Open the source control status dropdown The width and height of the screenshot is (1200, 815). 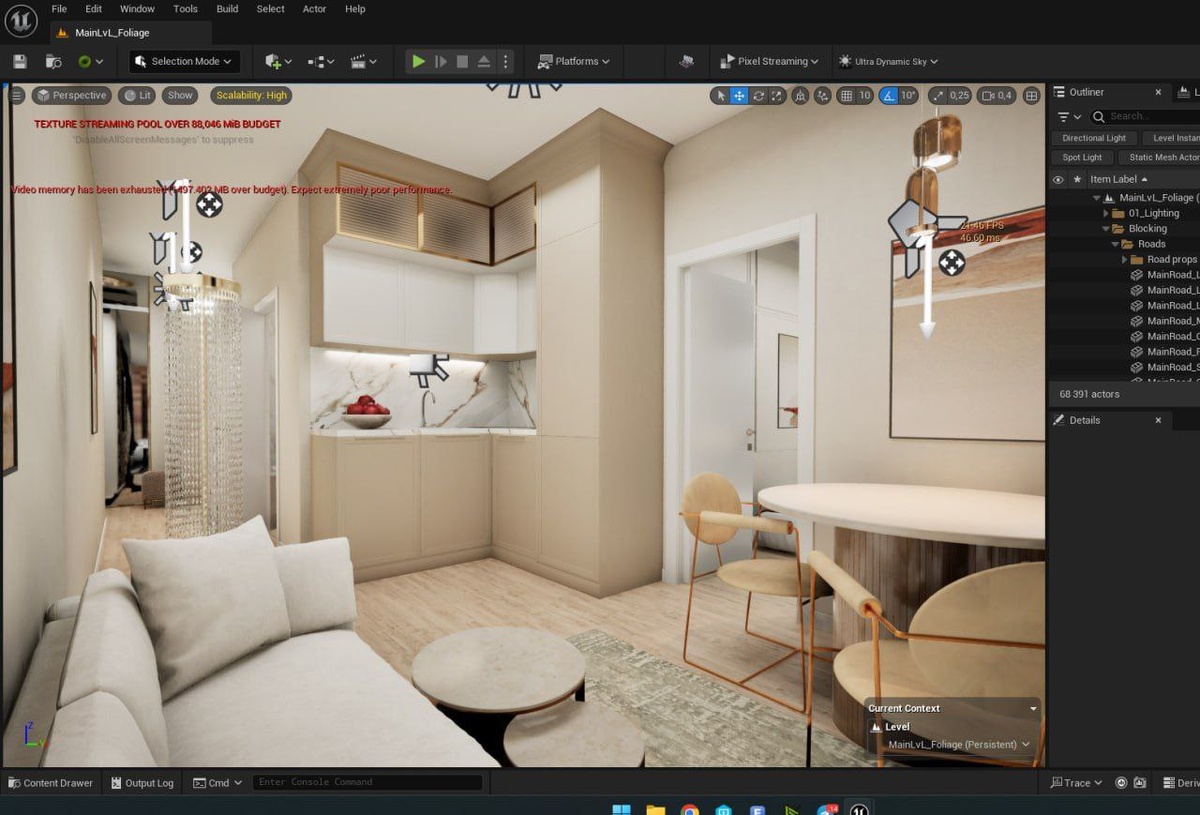[90, 61]
